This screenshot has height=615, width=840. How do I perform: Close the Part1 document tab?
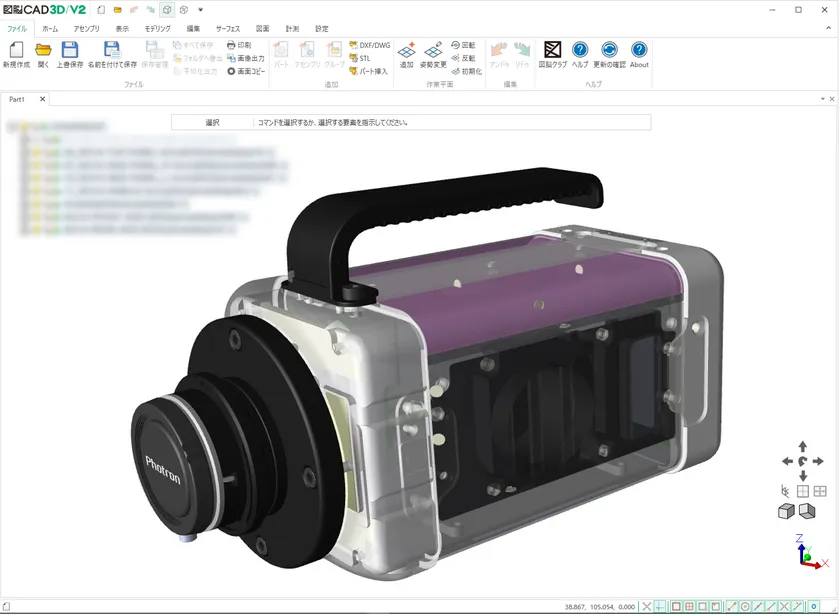point(42,99)
